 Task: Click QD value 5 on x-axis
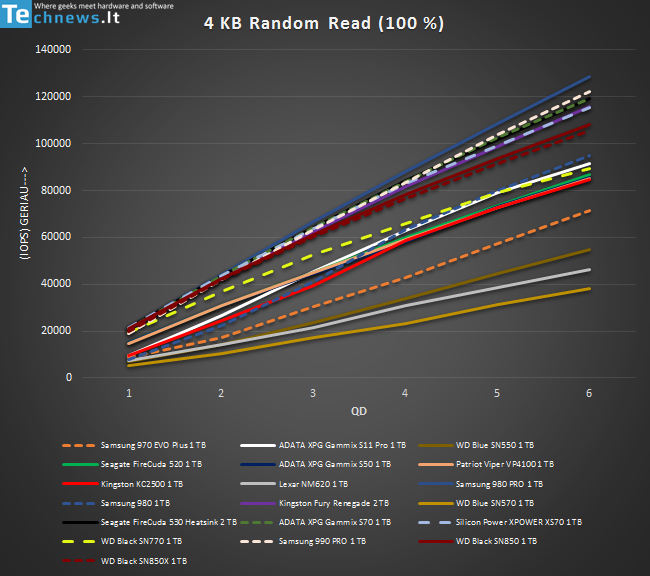point(497,393)
